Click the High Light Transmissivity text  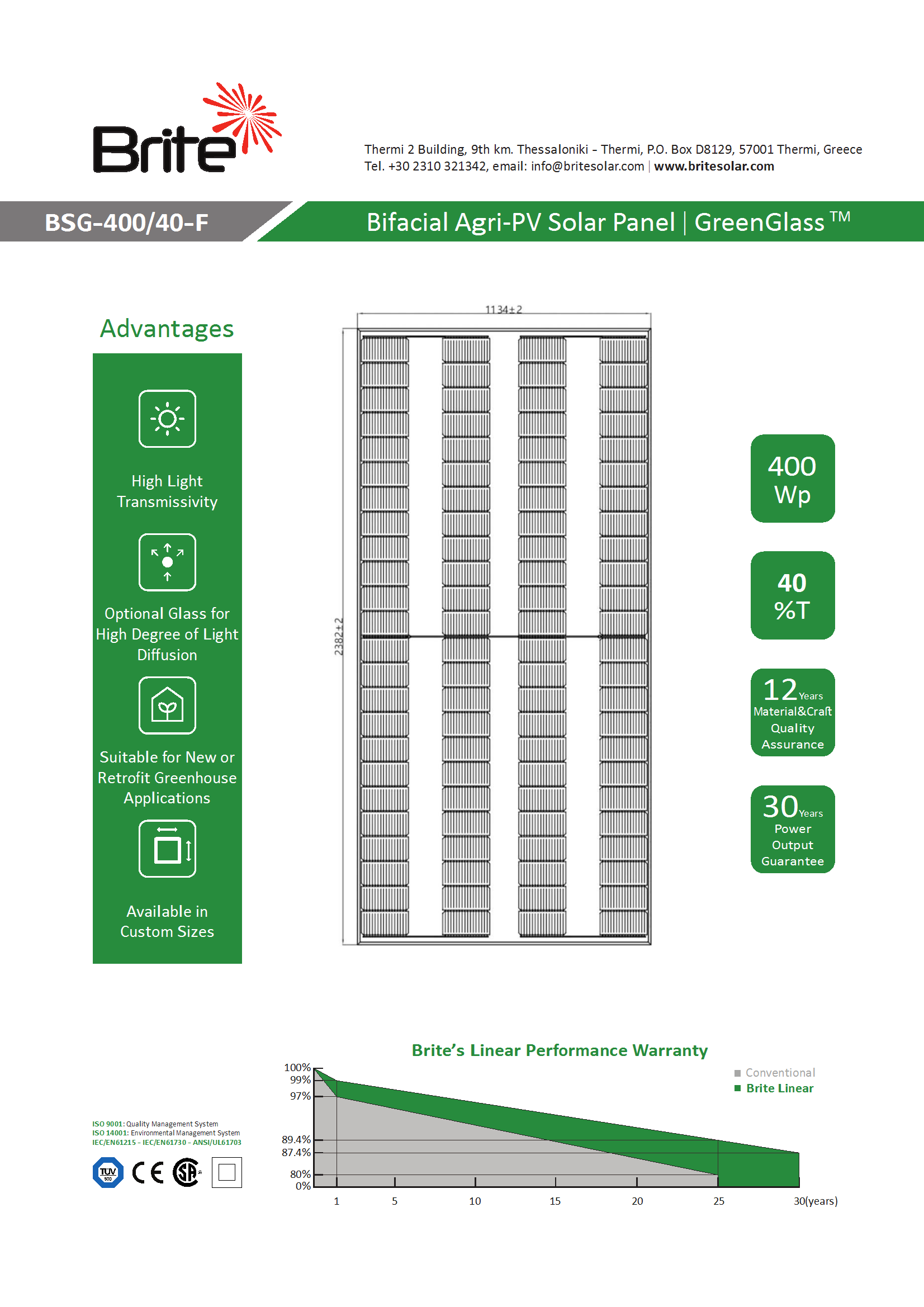click(167, 491)
